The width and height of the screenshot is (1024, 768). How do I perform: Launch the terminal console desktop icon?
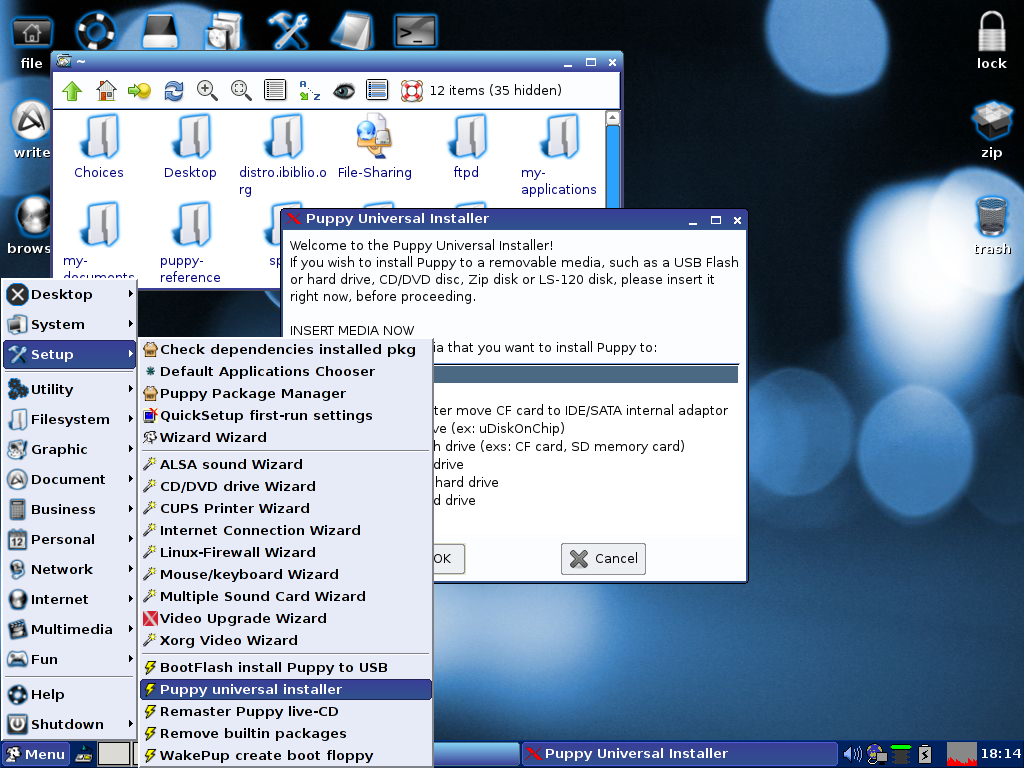click(415, 30)
